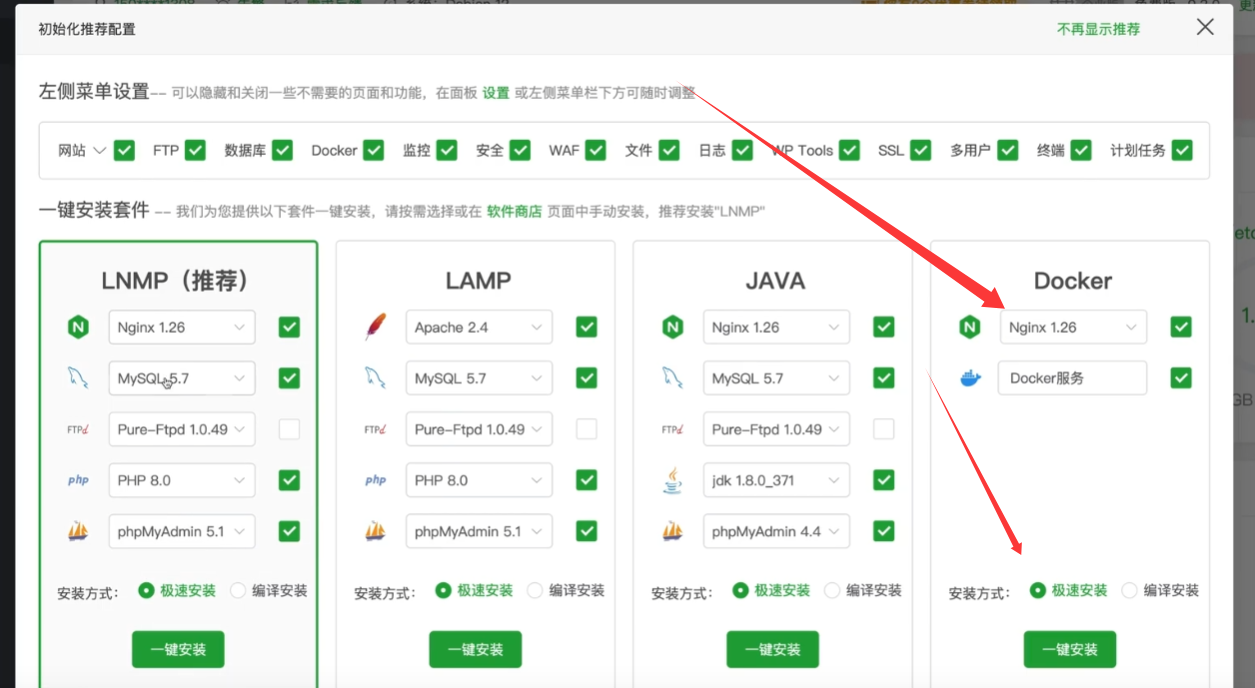Click the Docker服务 field in Docker card
The height and width of the screenshot is (688, 1255).
point(1073,378)
